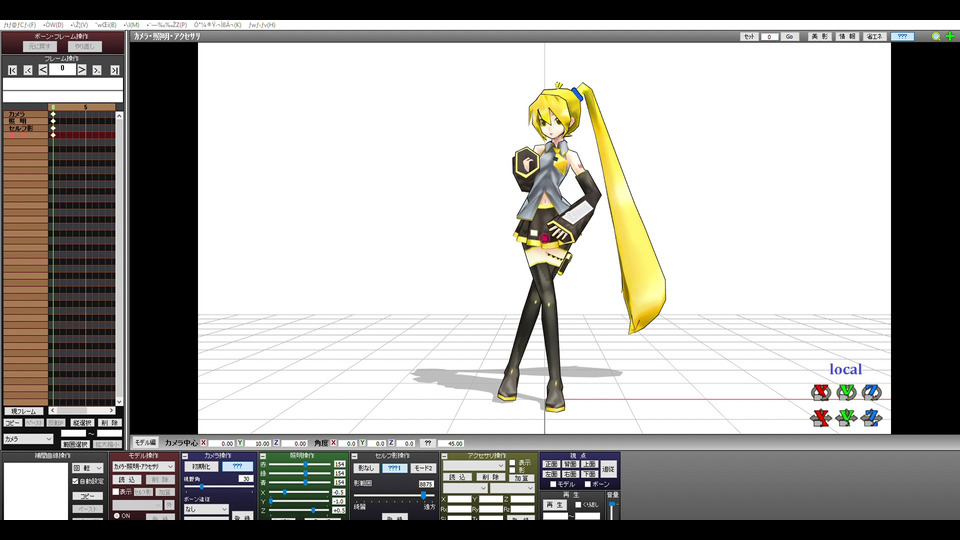Open the (F) menu in menu bar
The image size is (960, 540).
(20, 25)
